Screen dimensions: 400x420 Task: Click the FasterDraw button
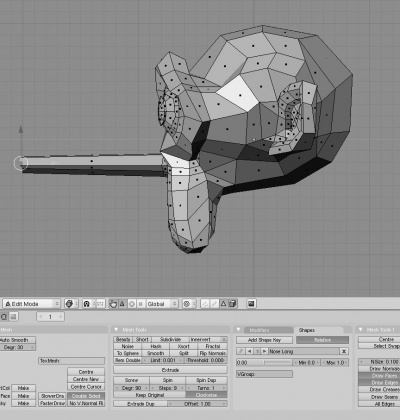click(x=53, y=403)
